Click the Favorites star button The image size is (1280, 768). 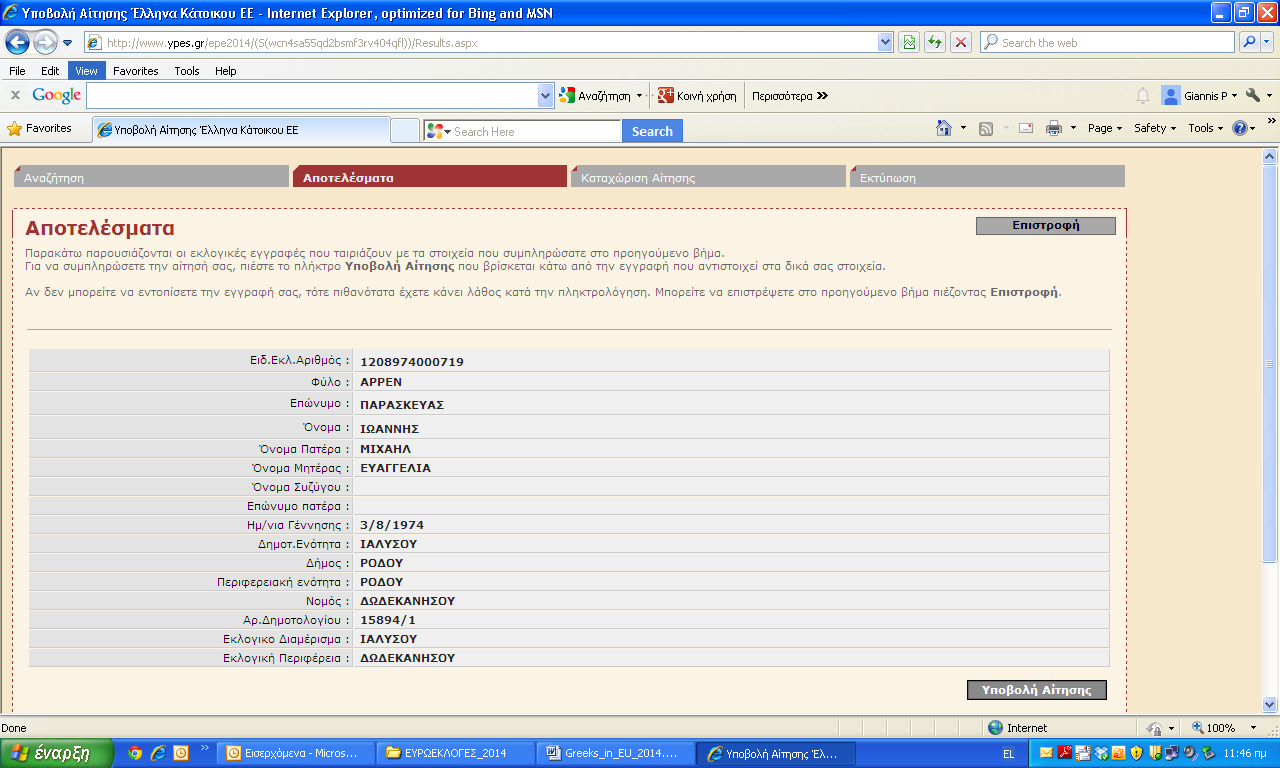(x=40, y=129)
